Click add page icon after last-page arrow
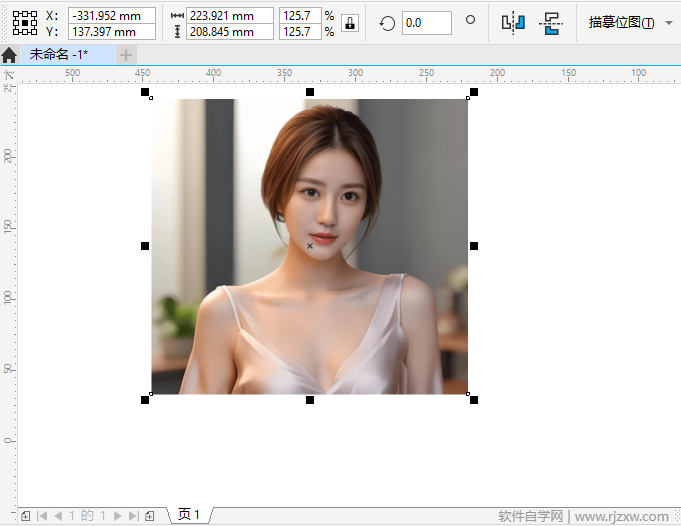This screenshot has width=681, height=526. (x=149, y=516)
